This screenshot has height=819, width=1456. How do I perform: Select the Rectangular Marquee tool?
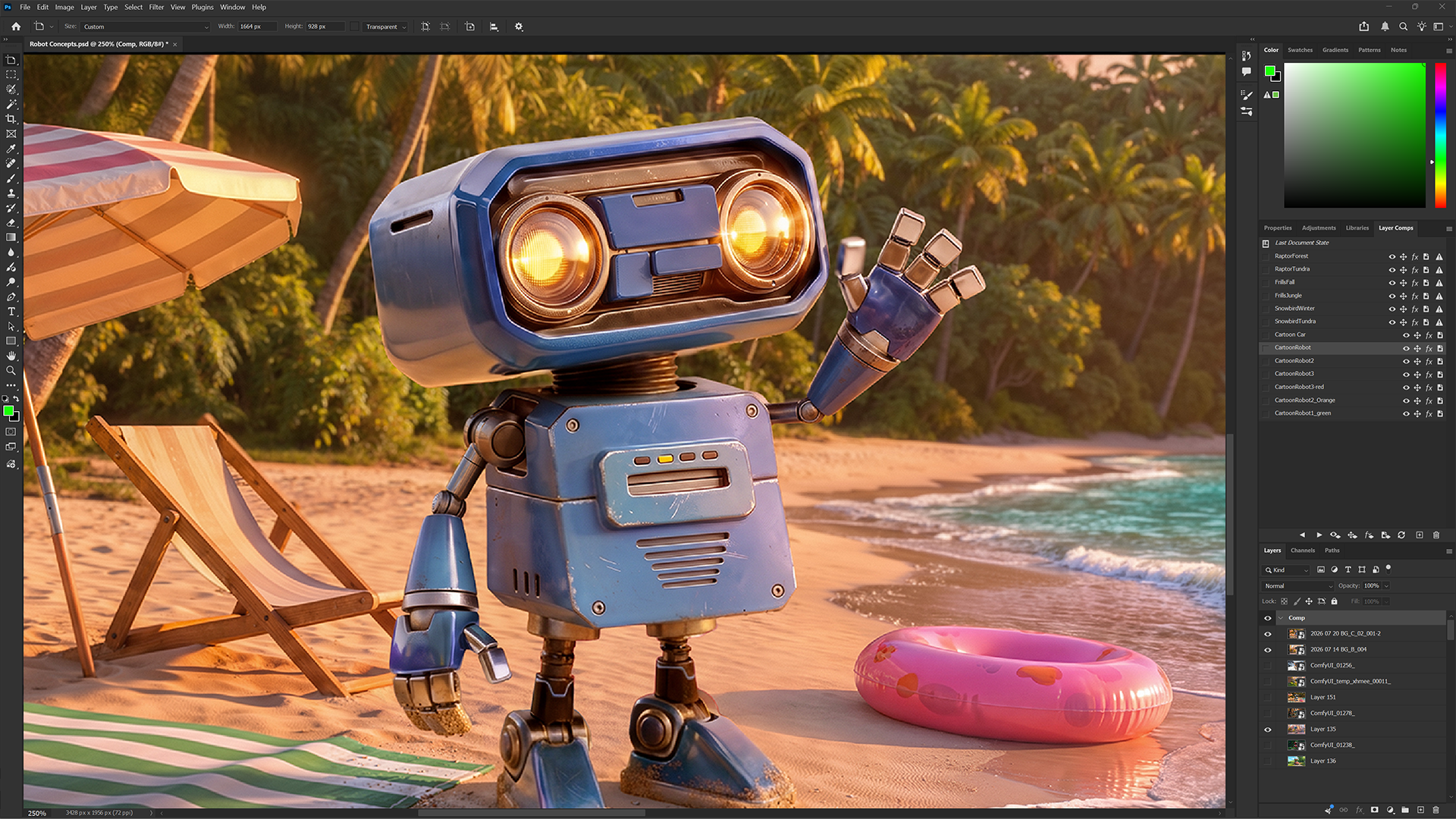[11, 75]
